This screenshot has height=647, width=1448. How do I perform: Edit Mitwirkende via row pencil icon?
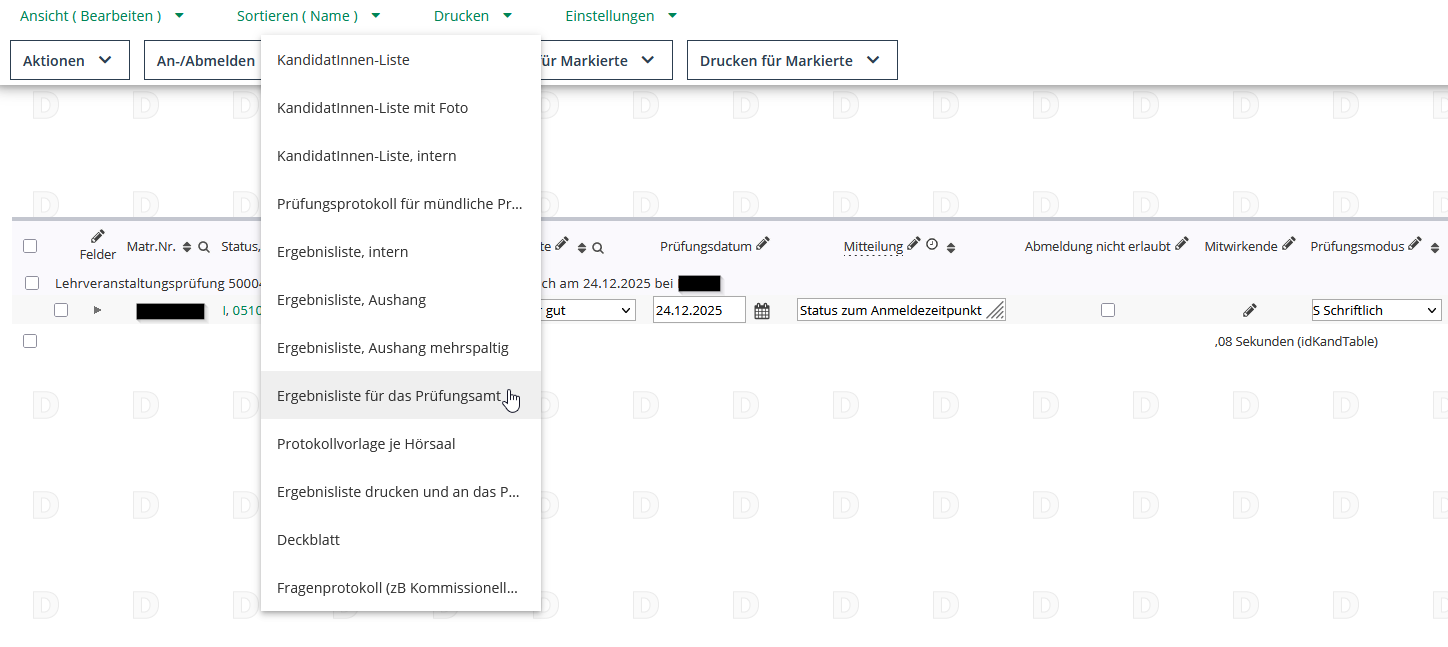[x=1249, y=311]
